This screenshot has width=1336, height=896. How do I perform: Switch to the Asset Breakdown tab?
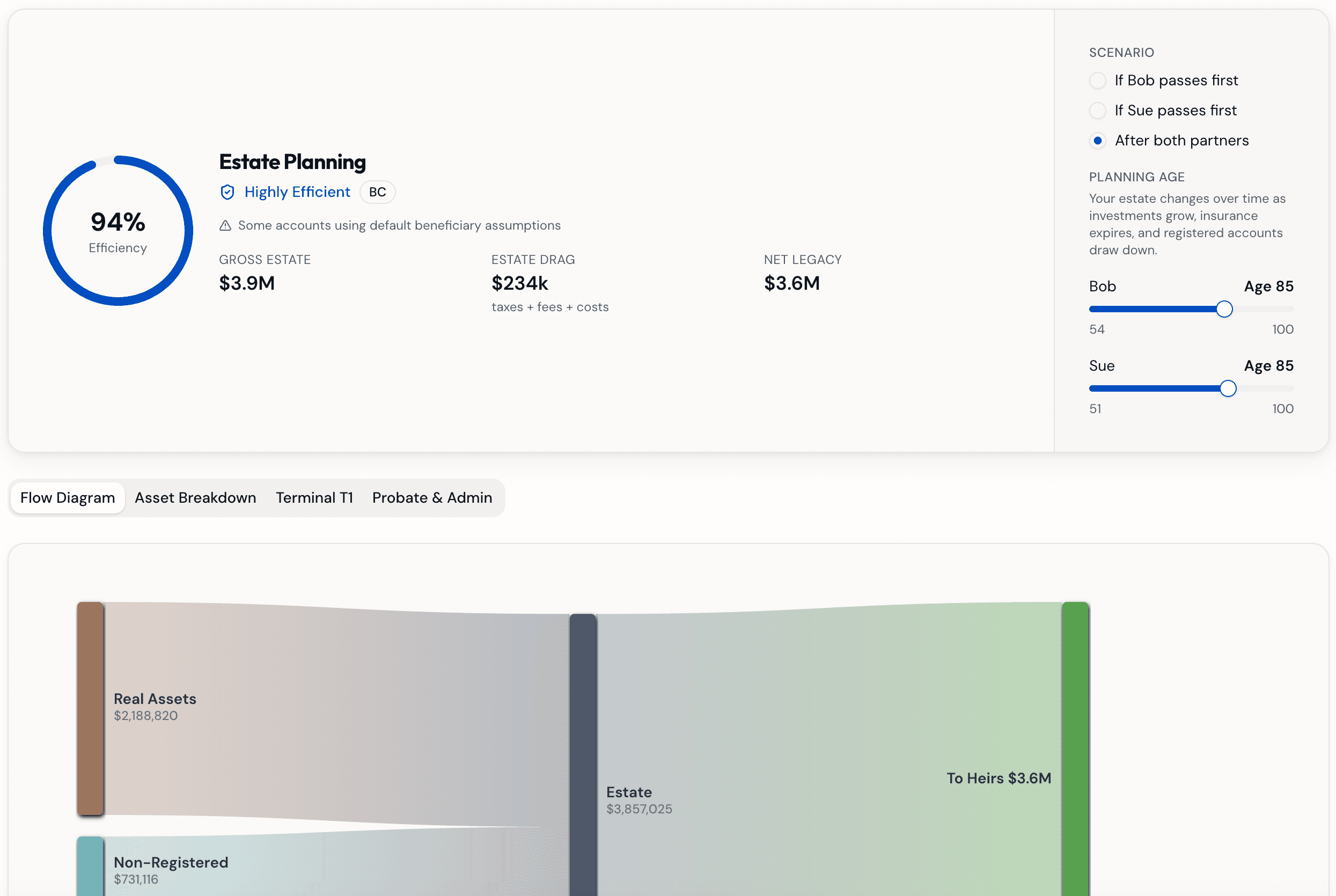click(195, 498)
